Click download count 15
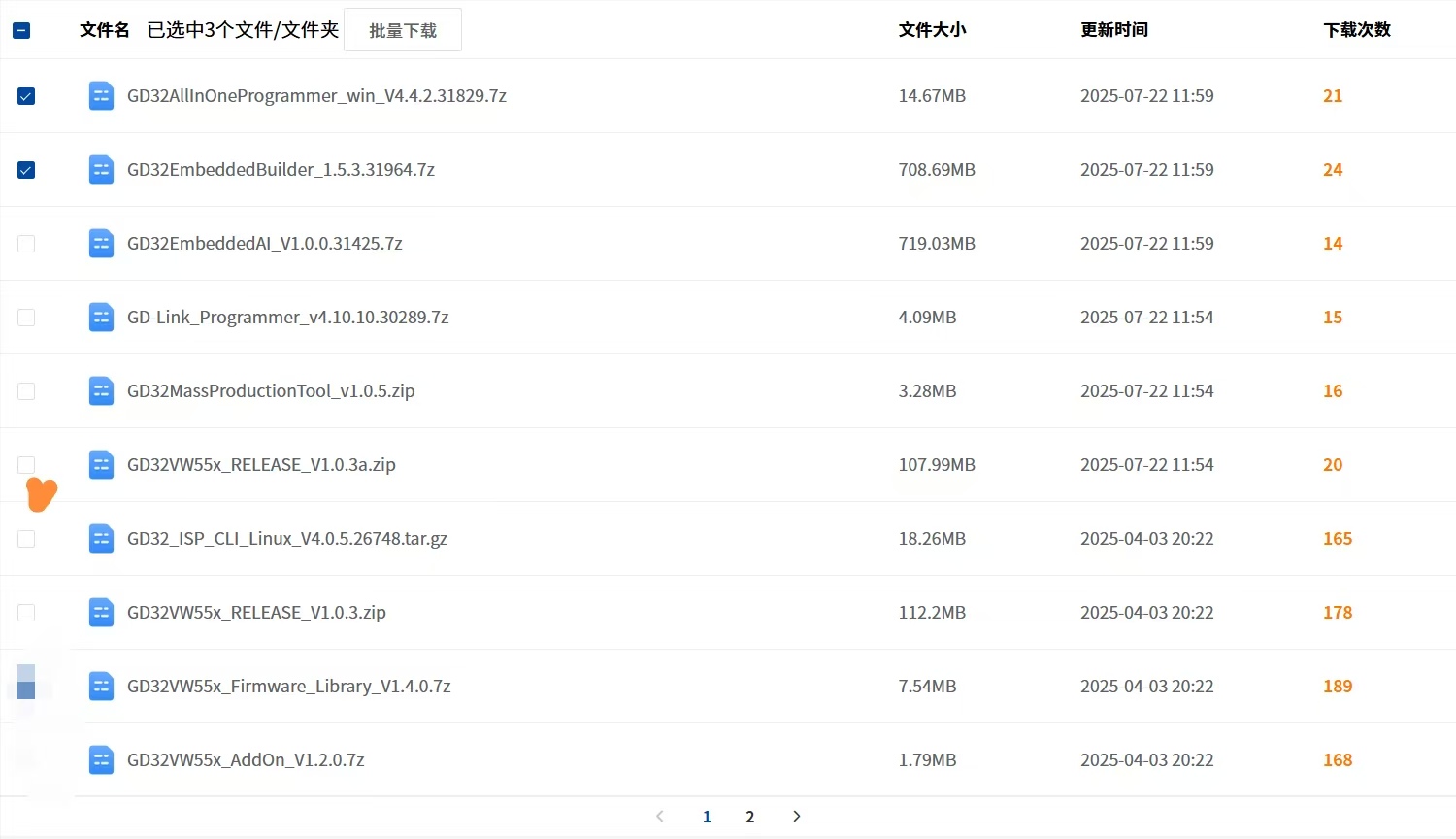 [x=1333, y=318]
